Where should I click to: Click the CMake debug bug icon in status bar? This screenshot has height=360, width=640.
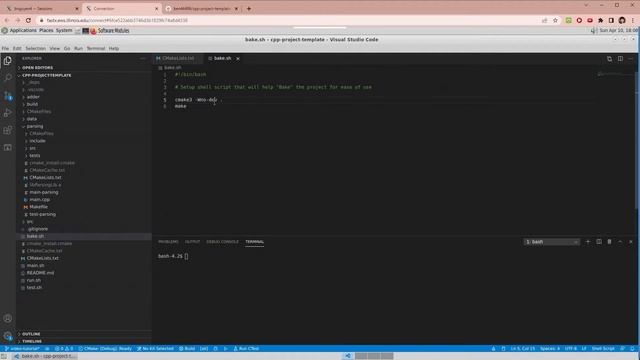click(216, 349)
